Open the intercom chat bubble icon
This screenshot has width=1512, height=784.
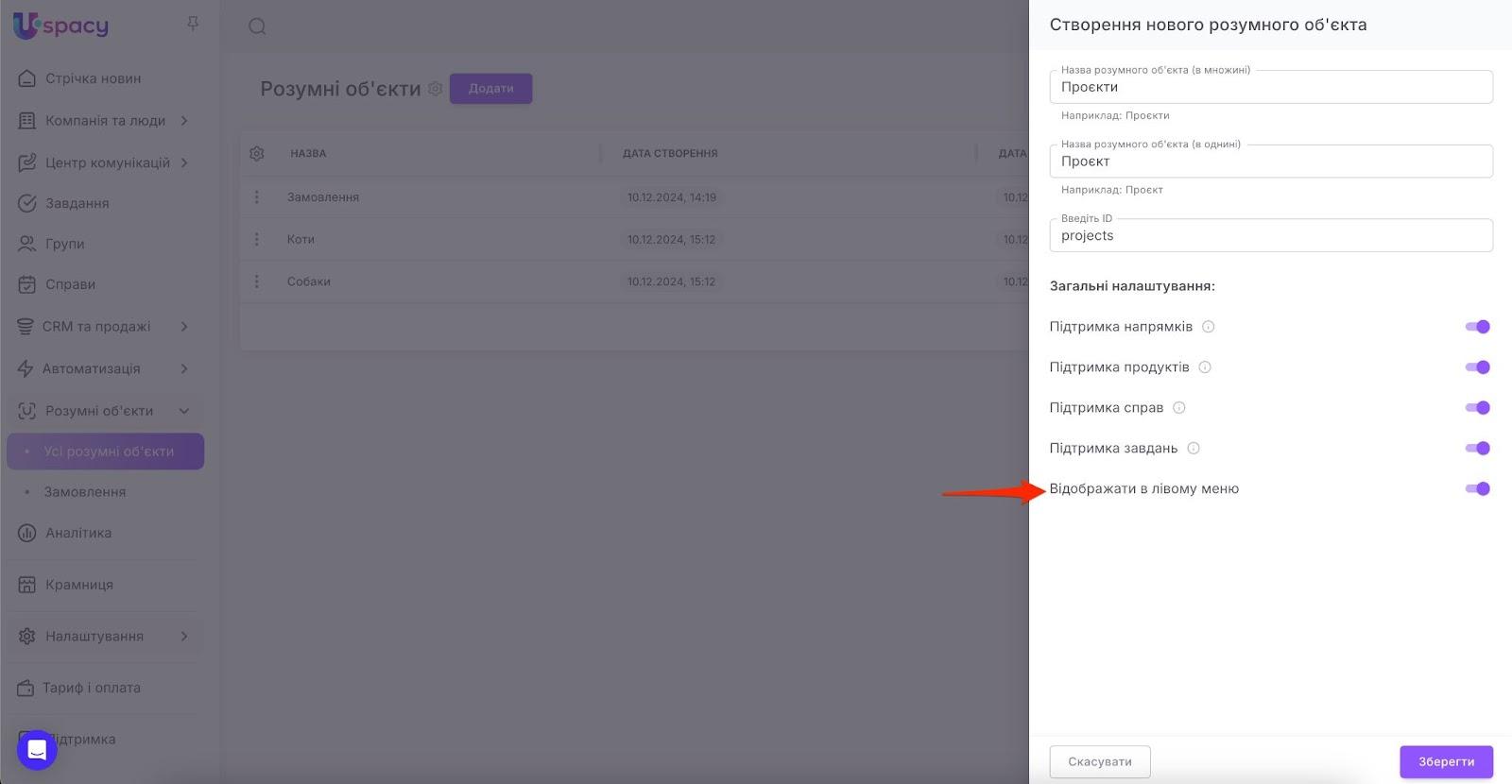37,750
